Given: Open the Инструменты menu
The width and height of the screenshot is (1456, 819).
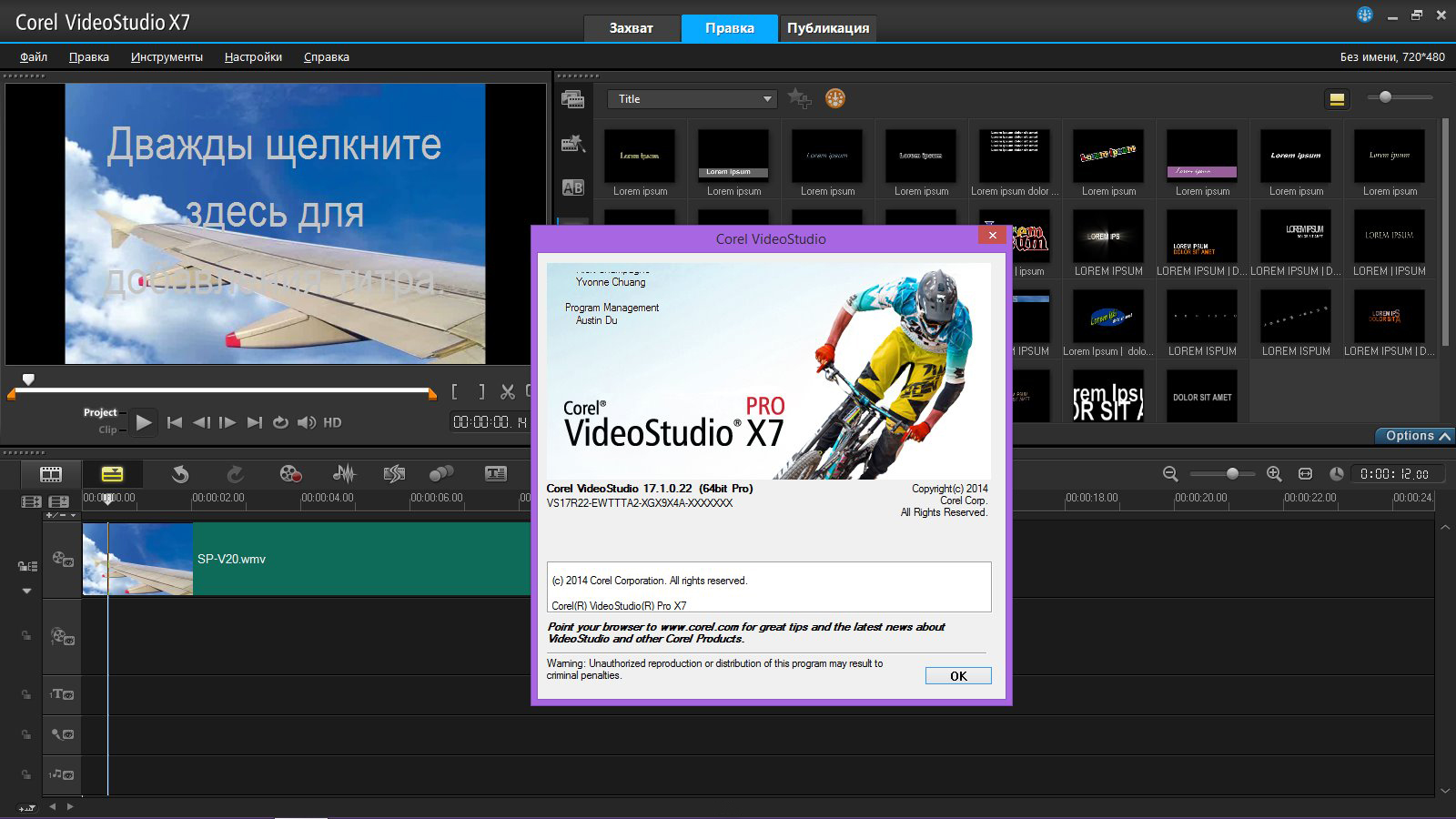Looking at the screenshot, I should coord(167,56).
